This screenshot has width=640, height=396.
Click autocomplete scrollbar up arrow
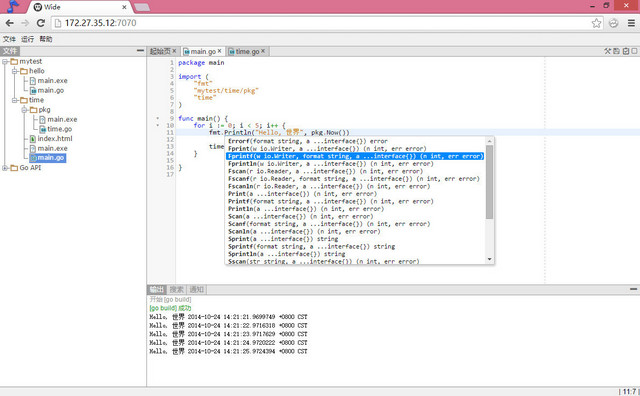pyautogui.click(x=489, y=141)
